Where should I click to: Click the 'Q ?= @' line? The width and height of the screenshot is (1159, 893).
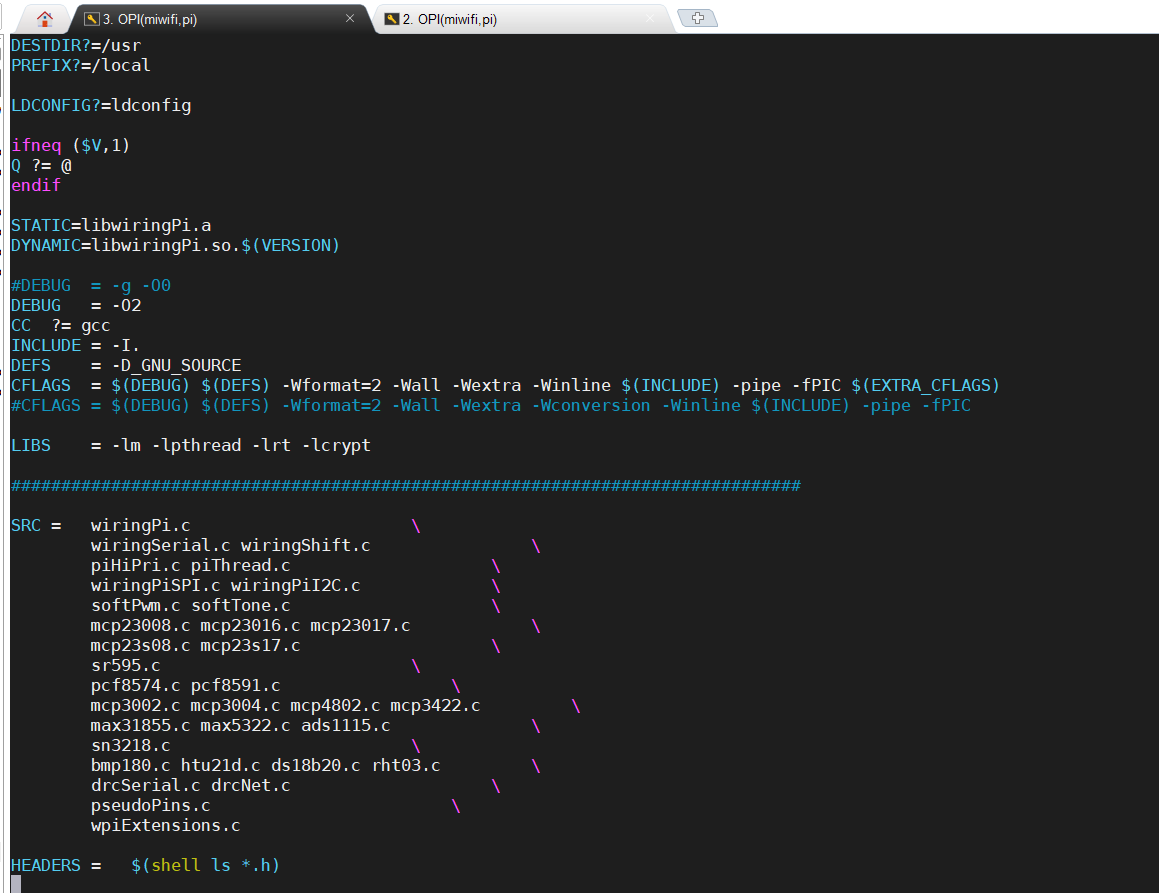coord(41,165)
